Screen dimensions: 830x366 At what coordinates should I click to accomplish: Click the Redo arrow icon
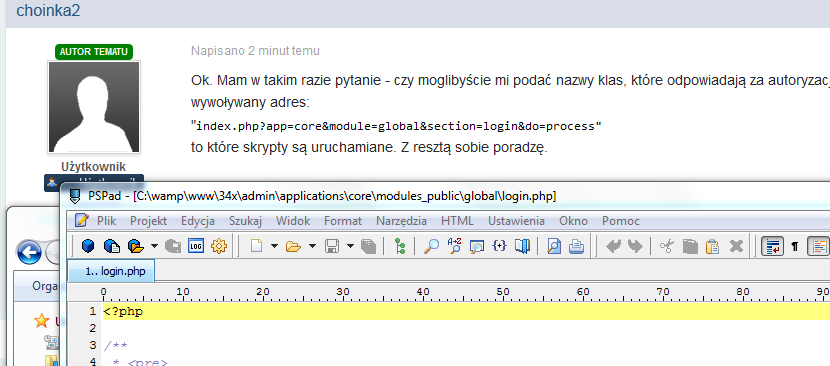click(635, 246)
